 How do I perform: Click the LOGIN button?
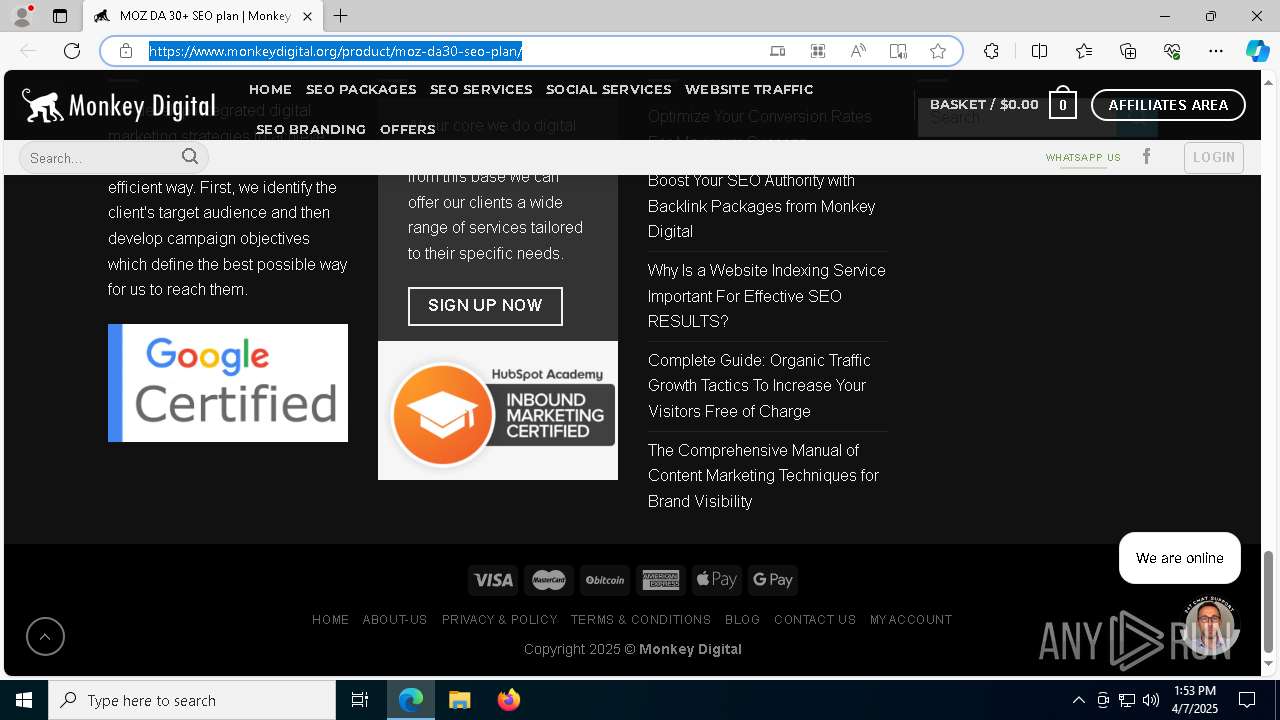[x=1214, y=157]
